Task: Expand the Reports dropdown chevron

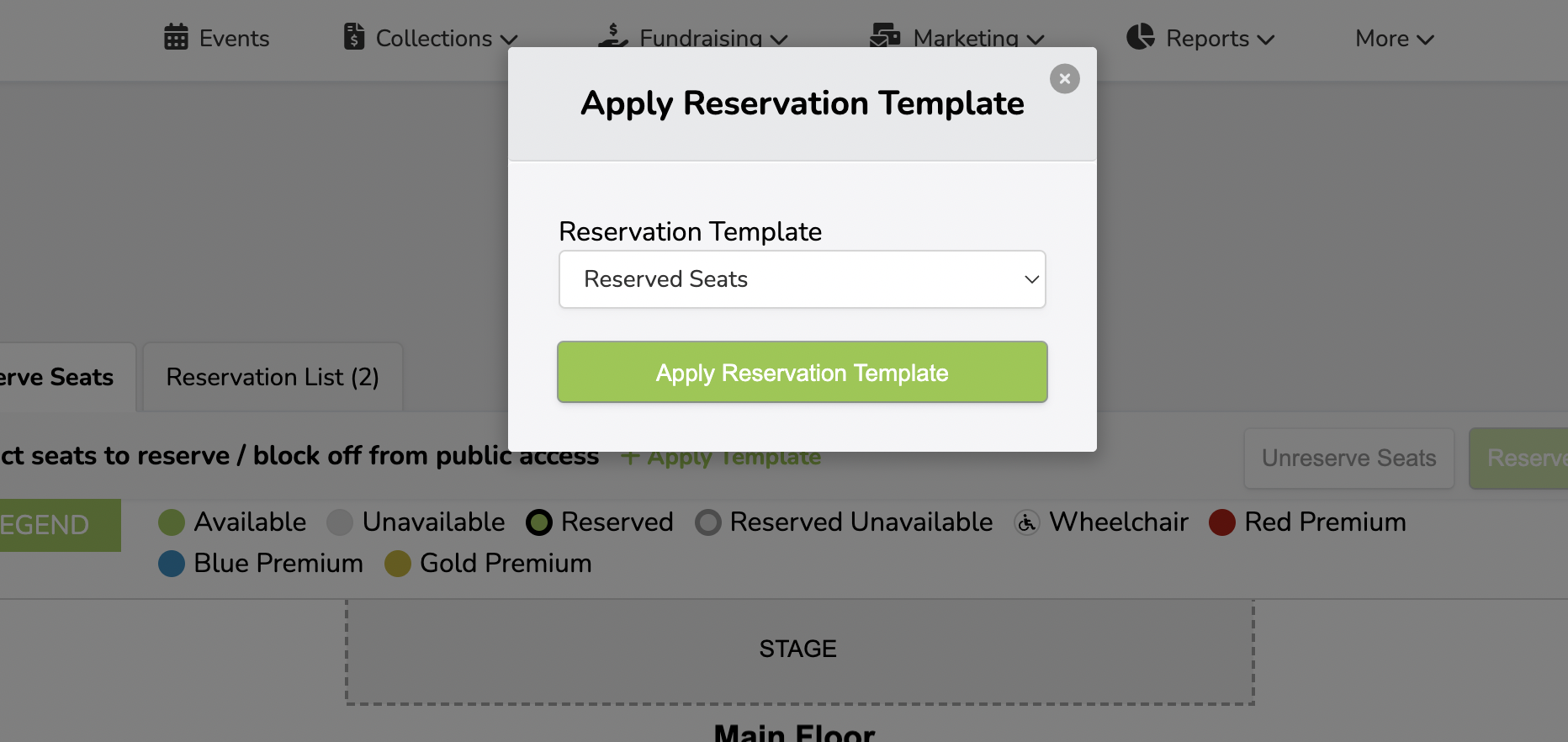Action: tap(1266, 39)
